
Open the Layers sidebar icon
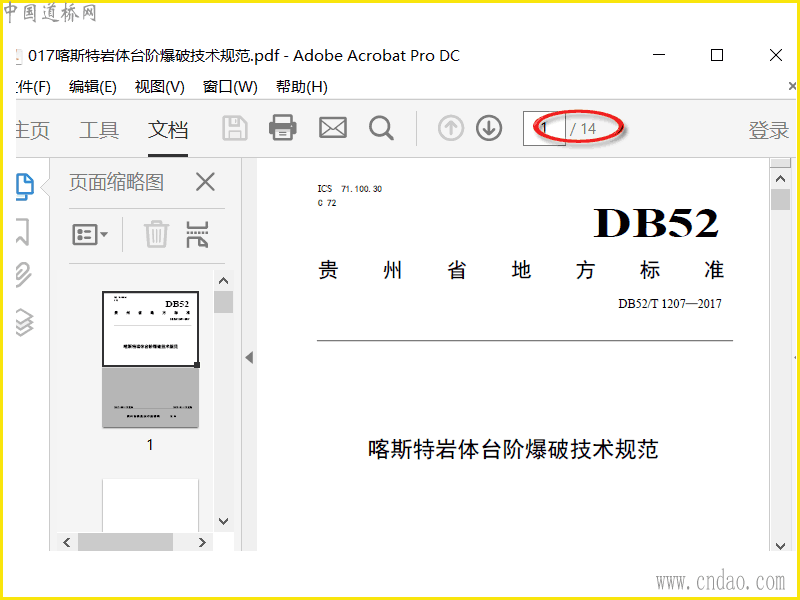(24, 322)
